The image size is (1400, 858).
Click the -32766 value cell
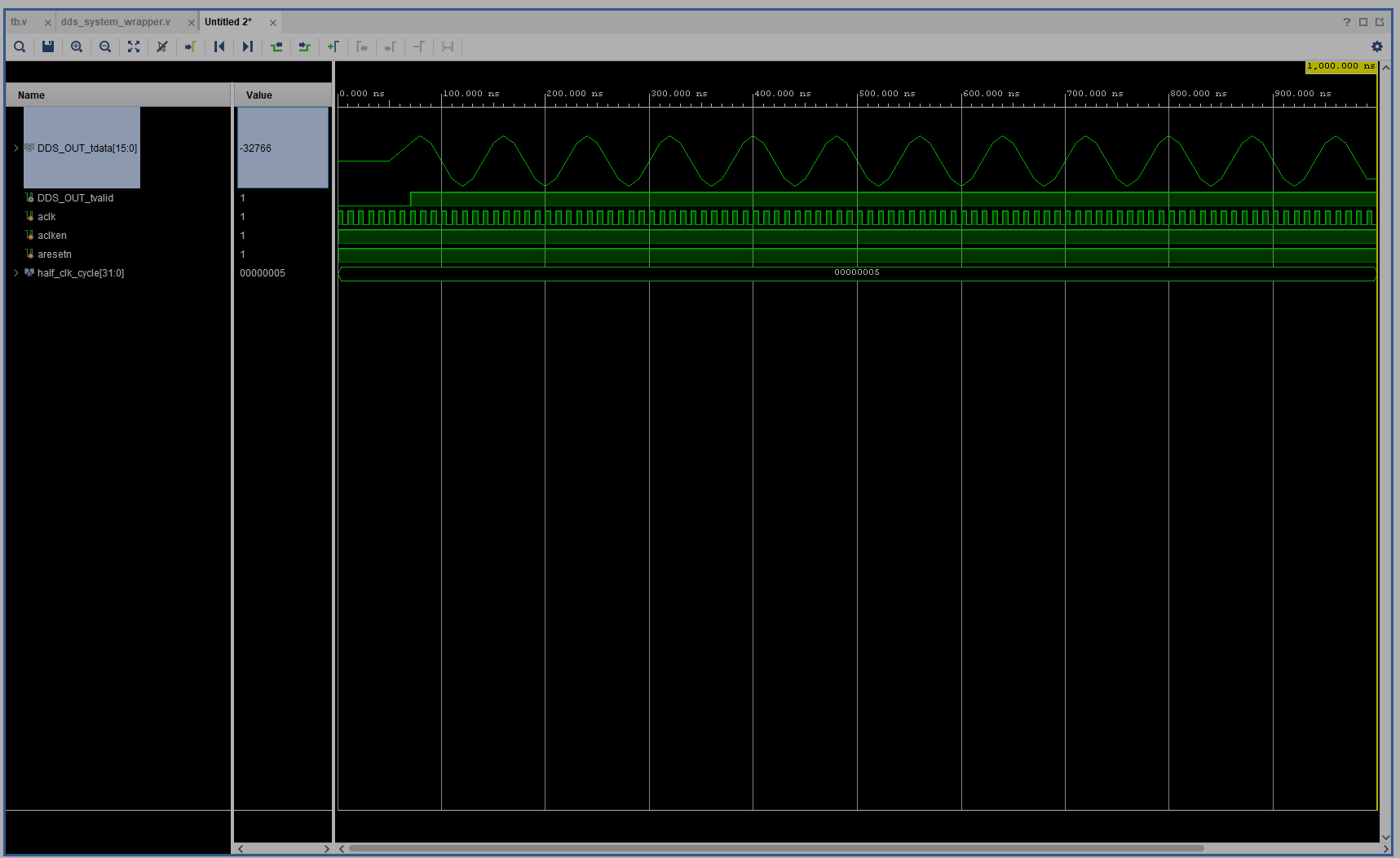click(x=283, y=148)
